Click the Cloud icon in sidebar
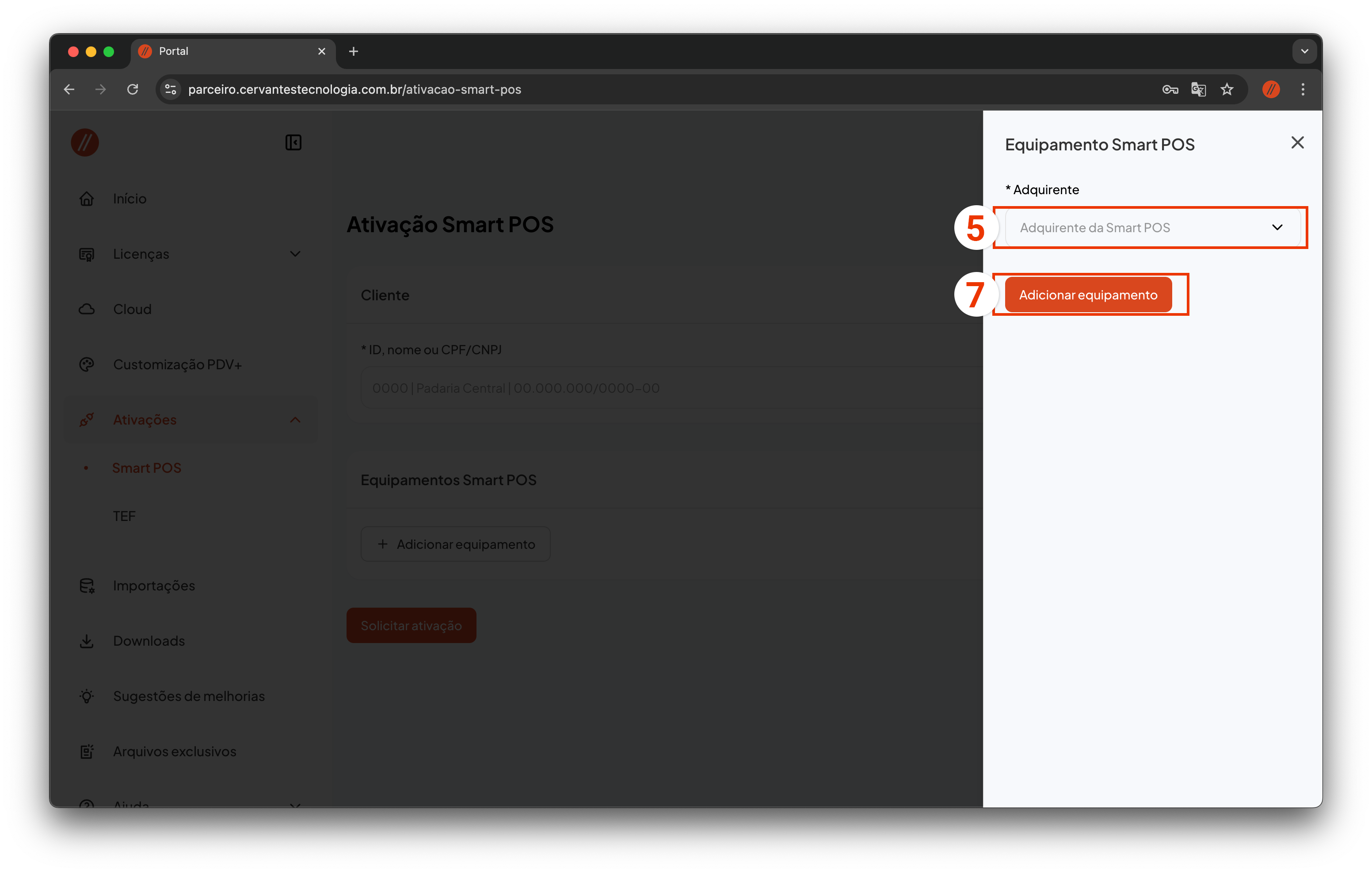 point(87,309)
